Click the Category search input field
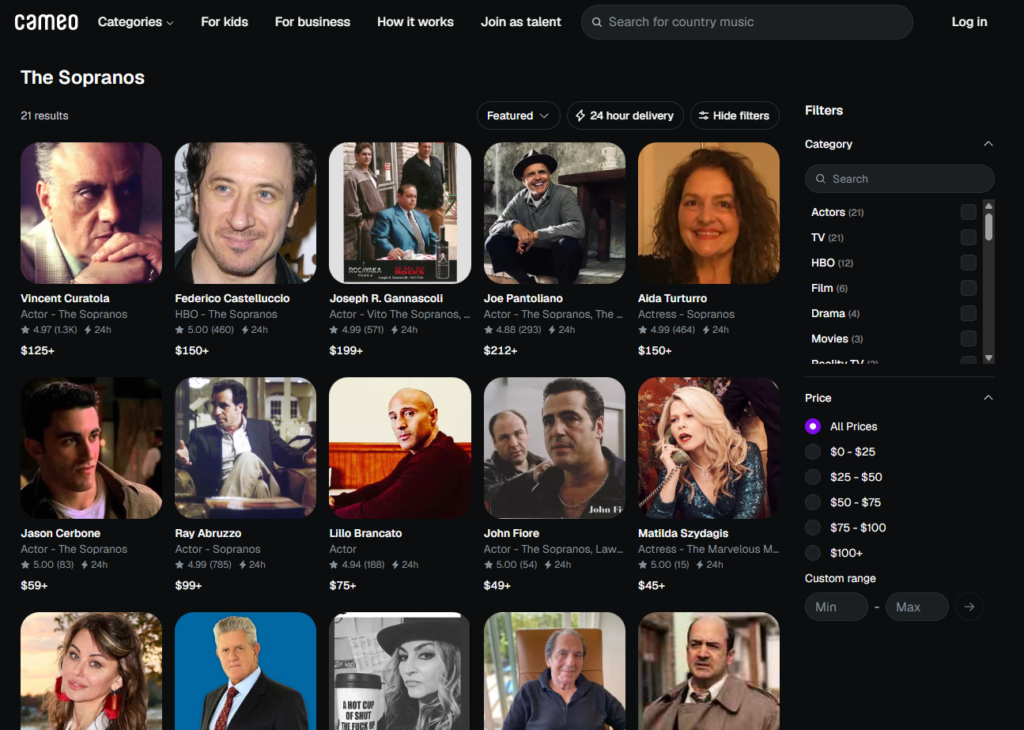Image resolution: width=1024 pixels, height=730 pixels. tap(900, 179)
